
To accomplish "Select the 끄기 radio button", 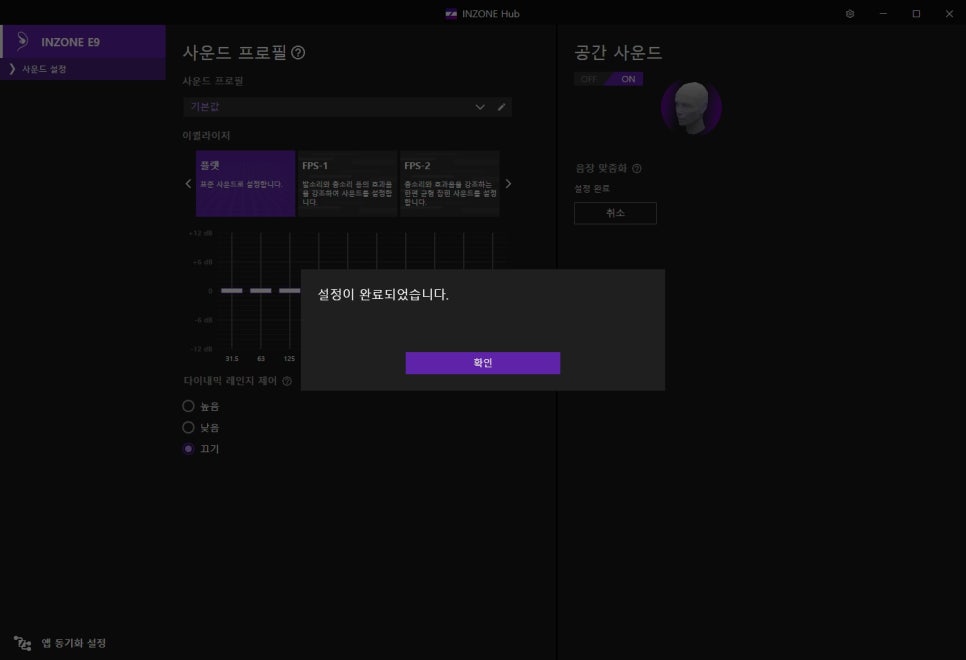I will click(x=188, y=449).
